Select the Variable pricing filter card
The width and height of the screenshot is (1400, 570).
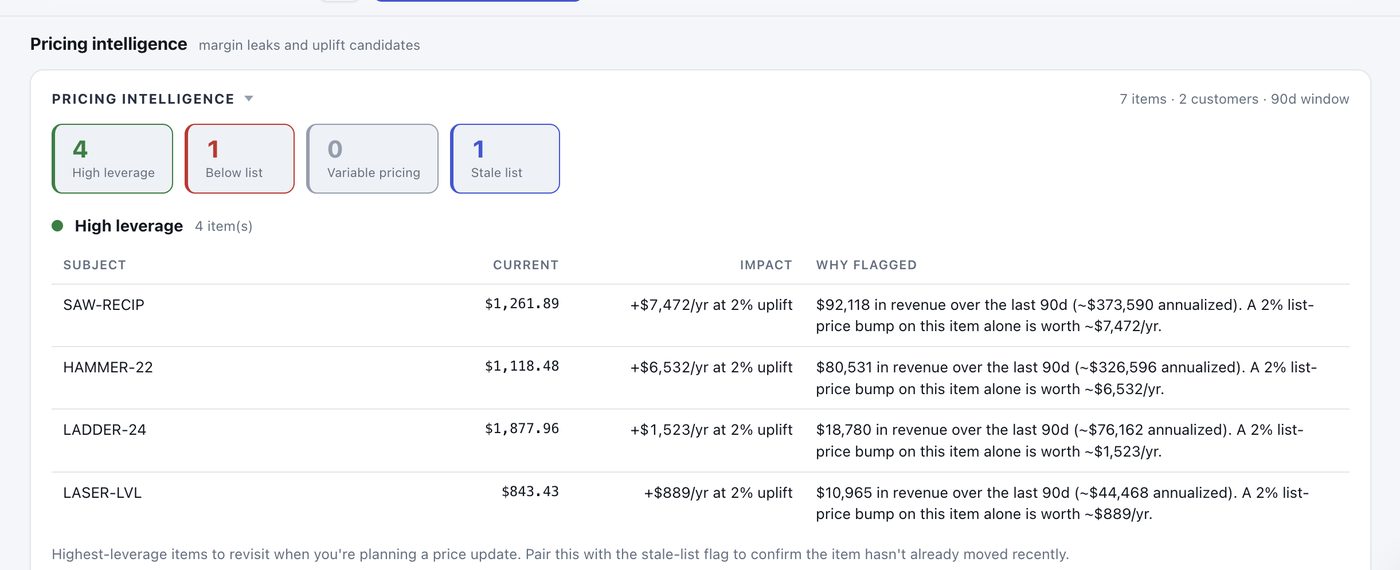click(x=373, y=159)
